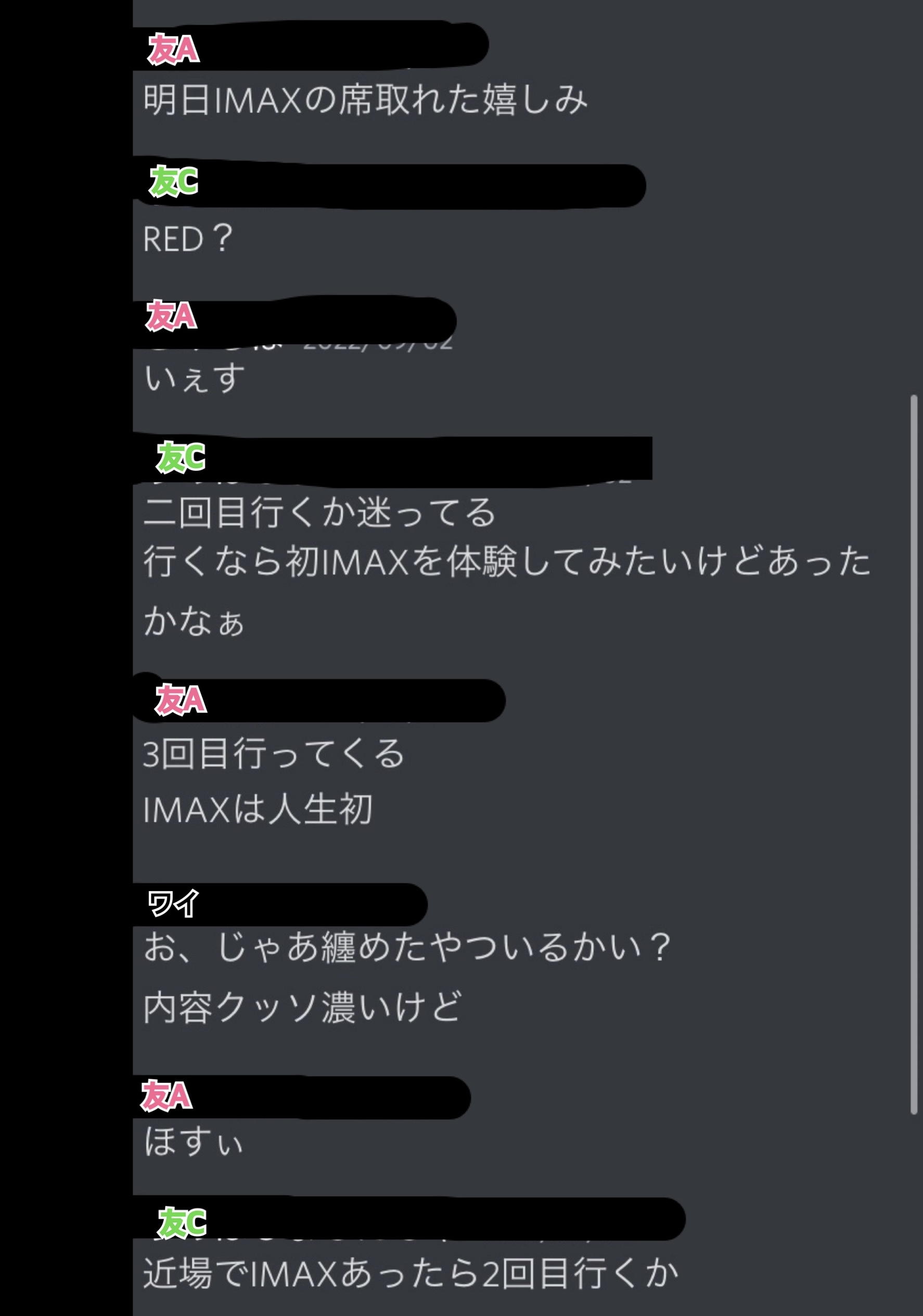The width and height of the screenshot is (923, 1316).
Task: Select the message 近場でIMAXあったら2回目行くか
Action: 411,1273
